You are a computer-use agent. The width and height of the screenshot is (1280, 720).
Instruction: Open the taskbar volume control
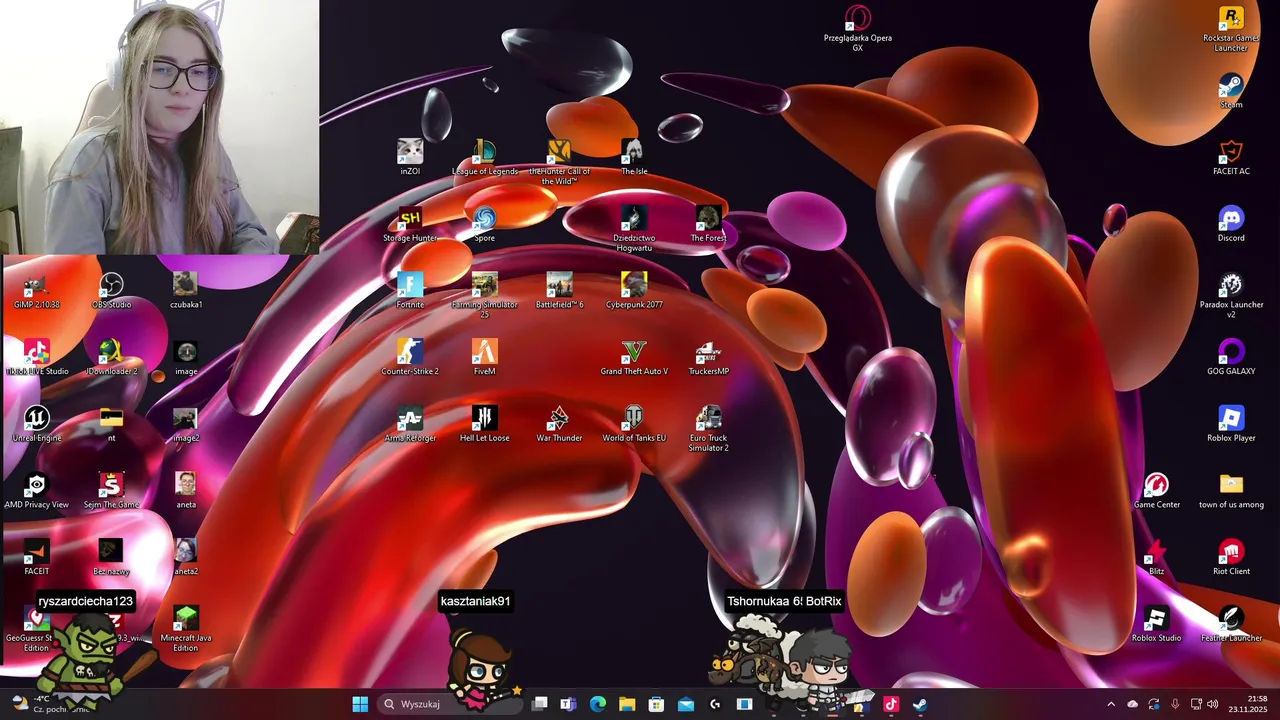point(1213,704)
